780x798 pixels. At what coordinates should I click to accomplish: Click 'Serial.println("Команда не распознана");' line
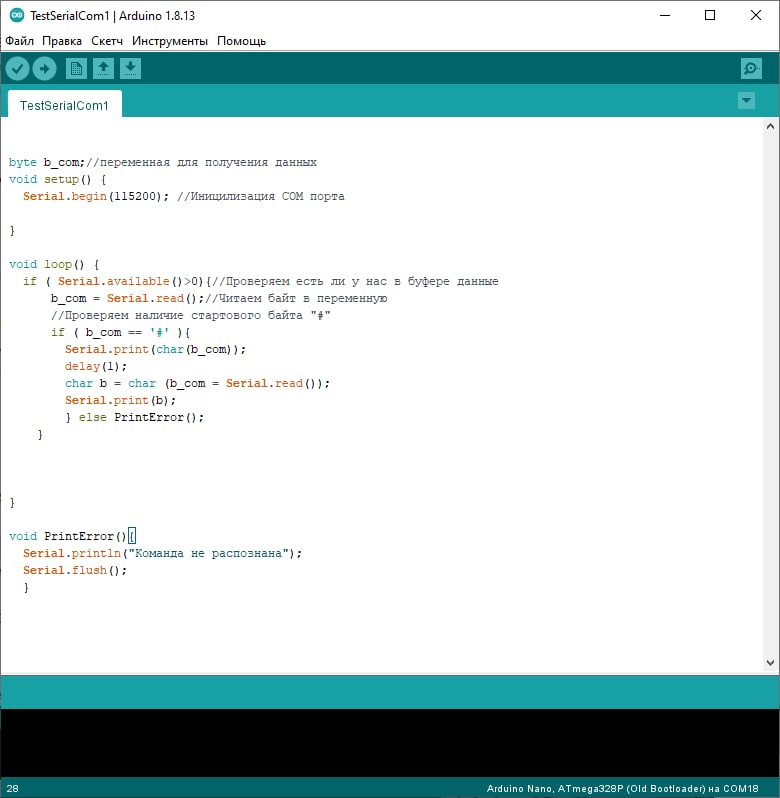pos(162,553)
